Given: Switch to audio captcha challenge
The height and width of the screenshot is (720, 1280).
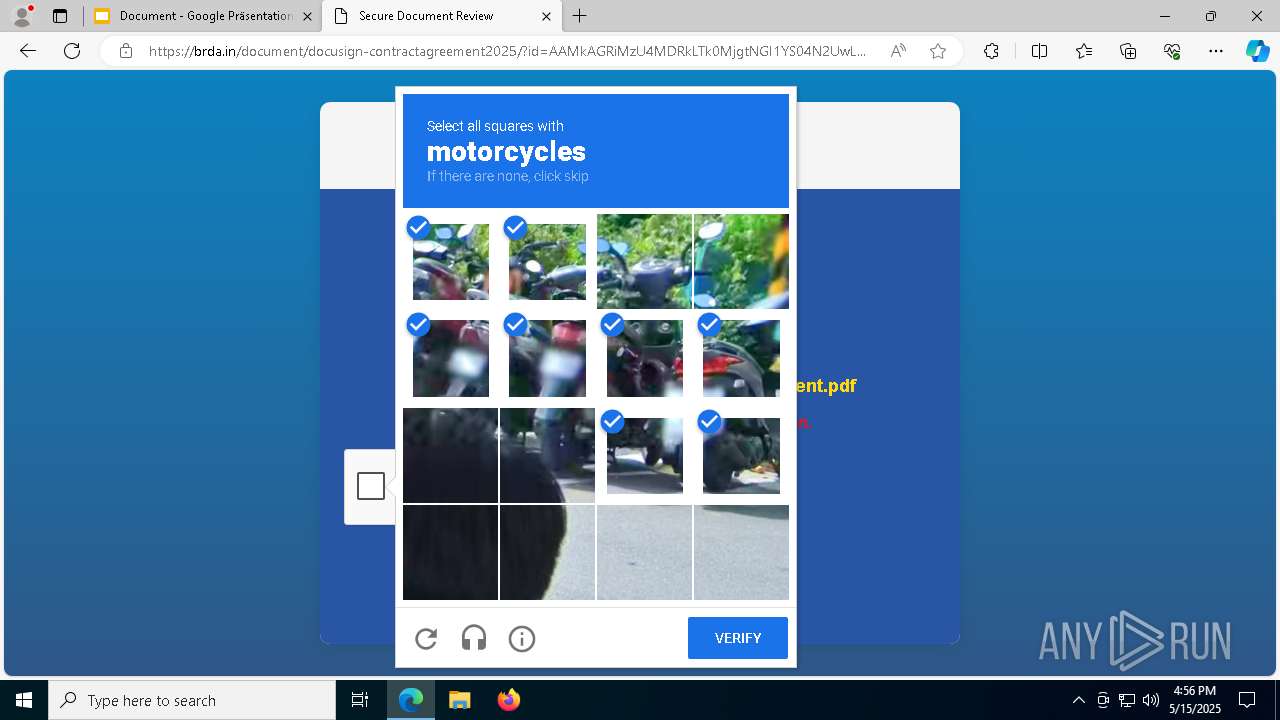Looking at the screenshot, I should click(474, 638).
